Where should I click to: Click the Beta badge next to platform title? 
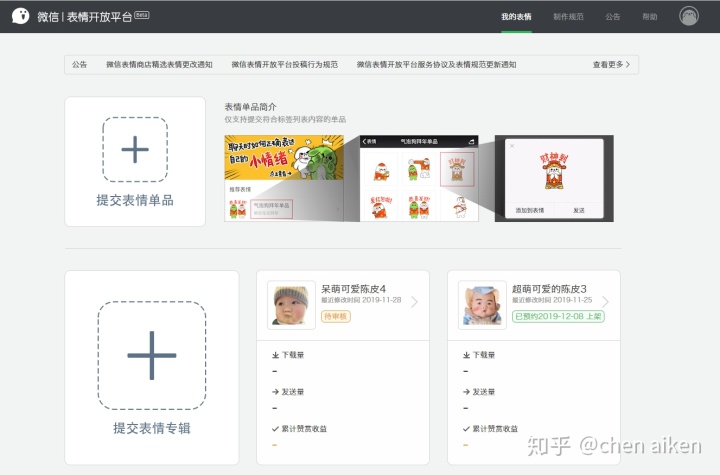pos(141,15)
